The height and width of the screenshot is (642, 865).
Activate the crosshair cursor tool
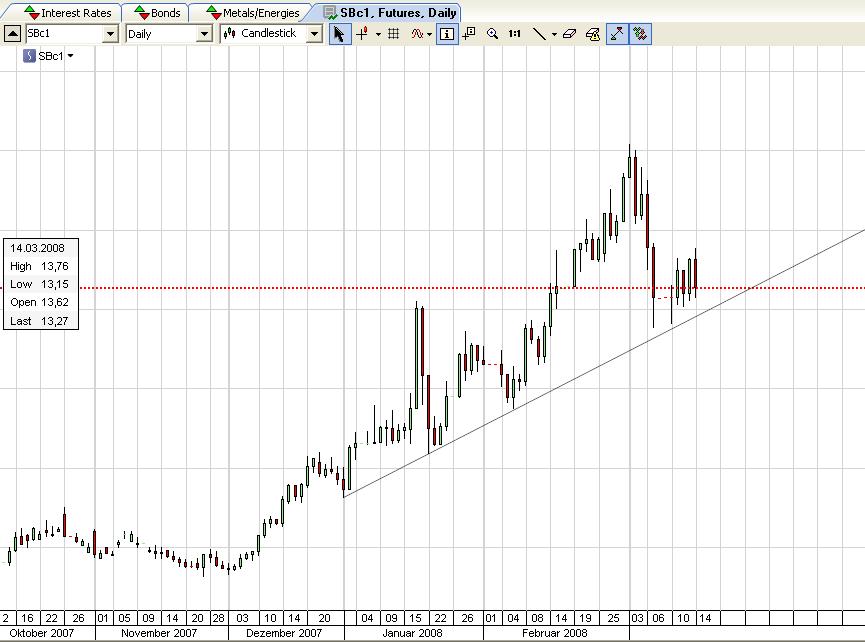pos(362,34)
